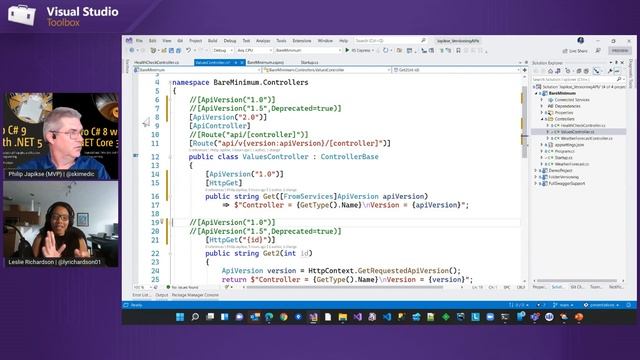Image resolution: width=640 pixels, height=360 pixels.
Task: Click the editor vertical scrollbar
Action: click(524, 178)
